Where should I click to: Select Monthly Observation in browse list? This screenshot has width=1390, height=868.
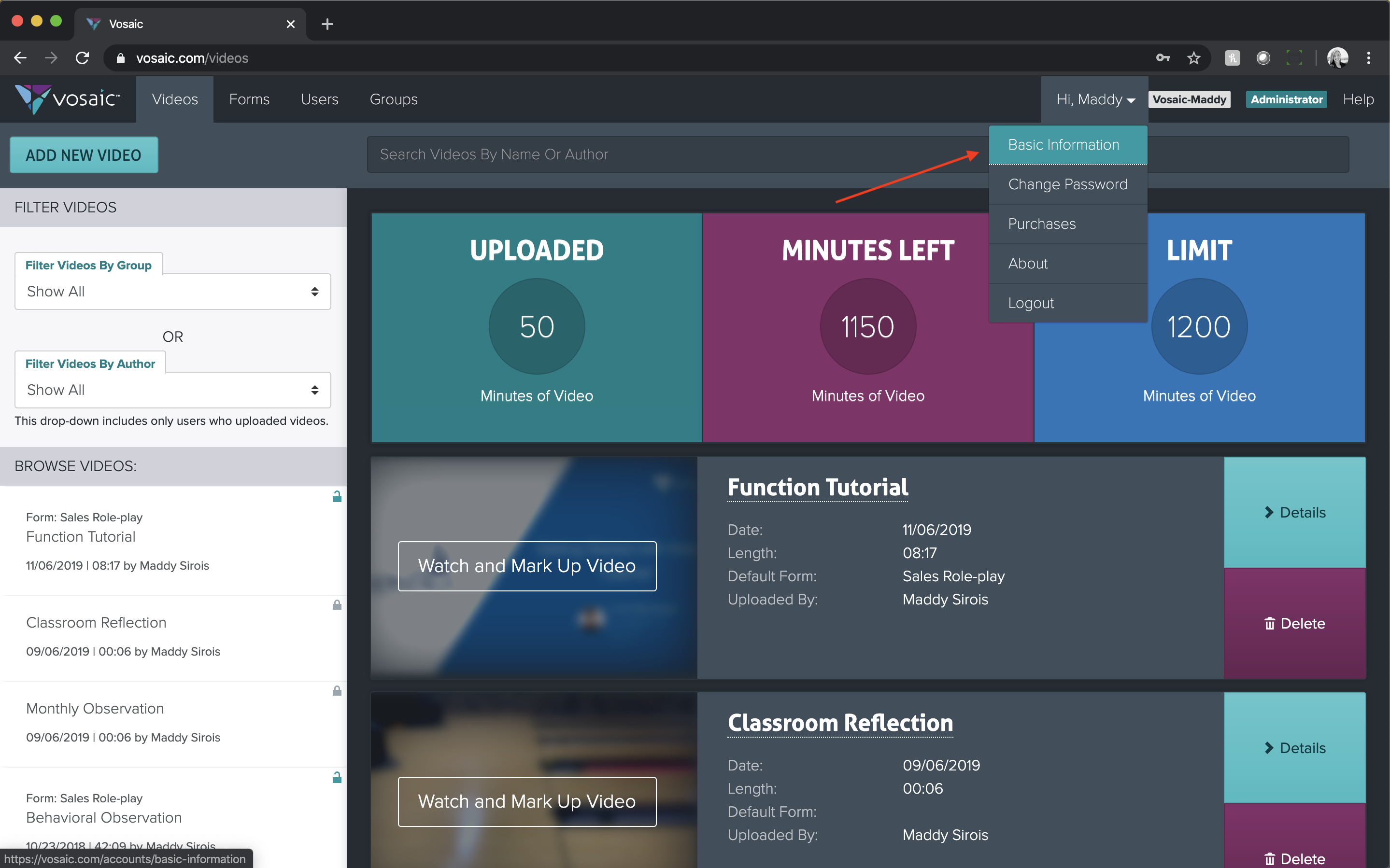coord(173,725)
